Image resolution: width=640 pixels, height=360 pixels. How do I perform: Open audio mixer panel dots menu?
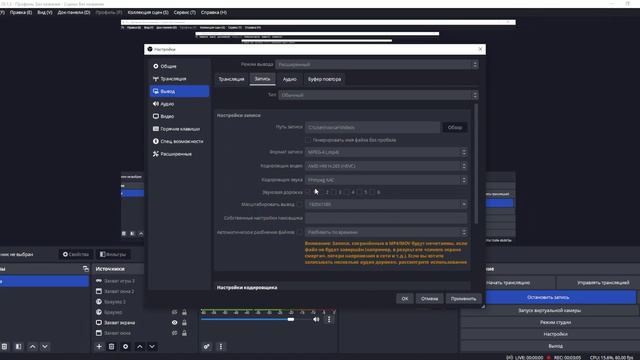point(221,347)
